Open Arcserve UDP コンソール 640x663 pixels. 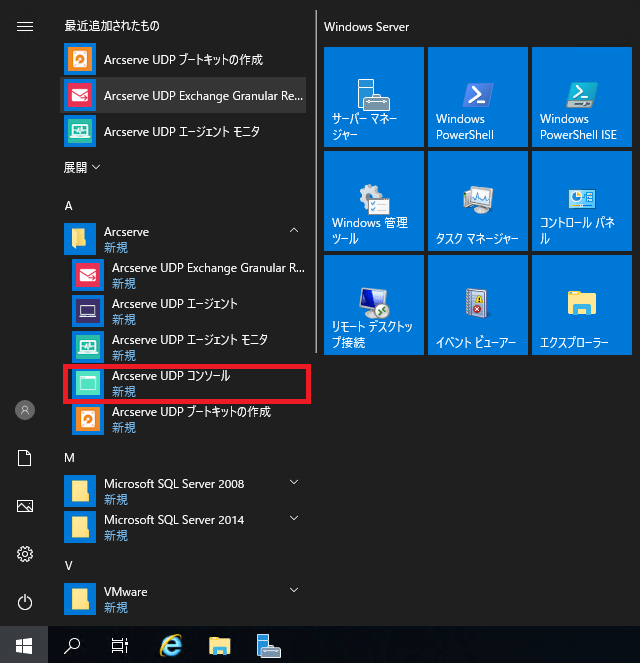pos(187,384)
